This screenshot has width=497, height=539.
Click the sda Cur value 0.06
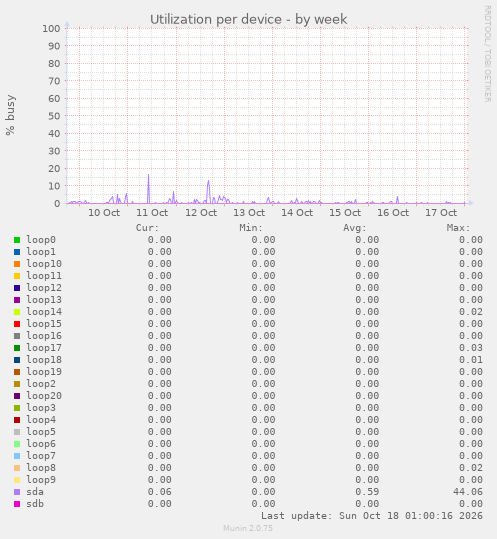(x=159, y=492)
